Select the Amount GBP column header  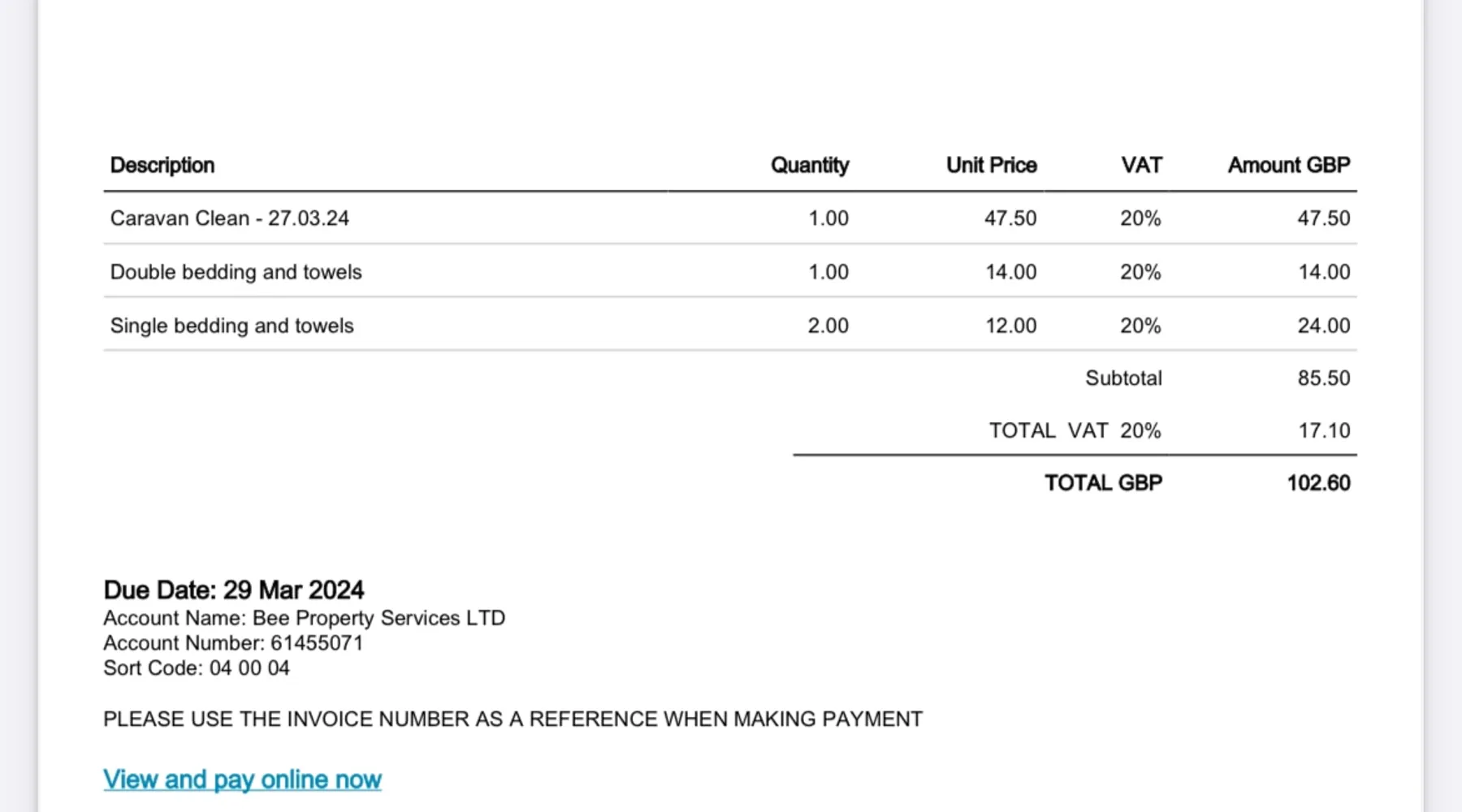pos(1288,166)
